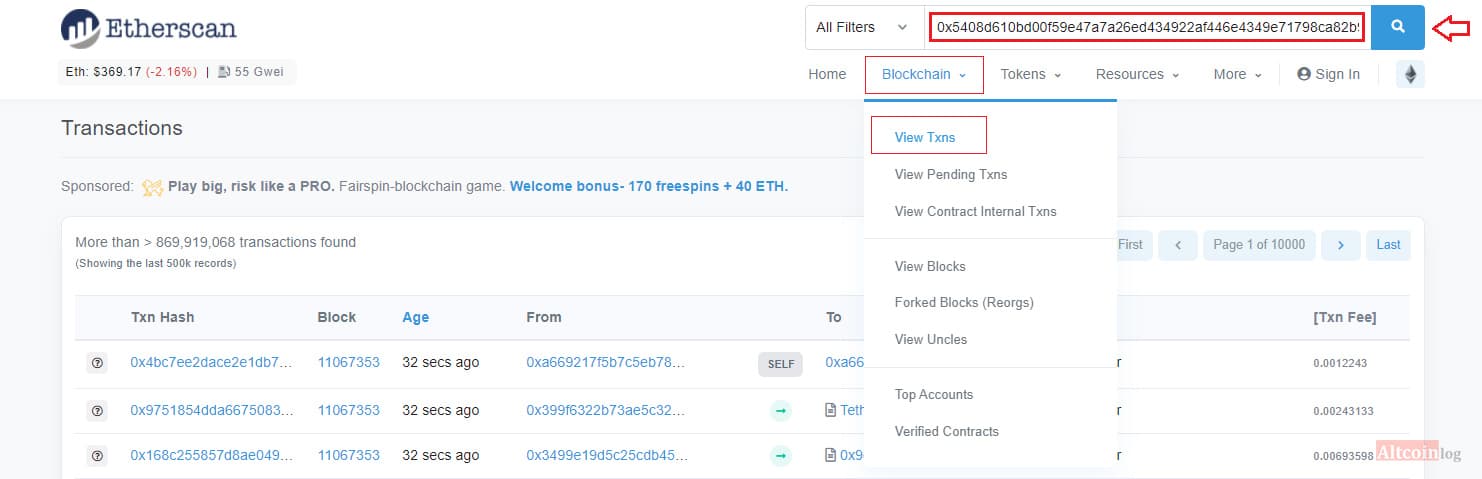Go to the previous page arrow
Viewport: 1482px width, 479px height.
tap(1178, 245)
